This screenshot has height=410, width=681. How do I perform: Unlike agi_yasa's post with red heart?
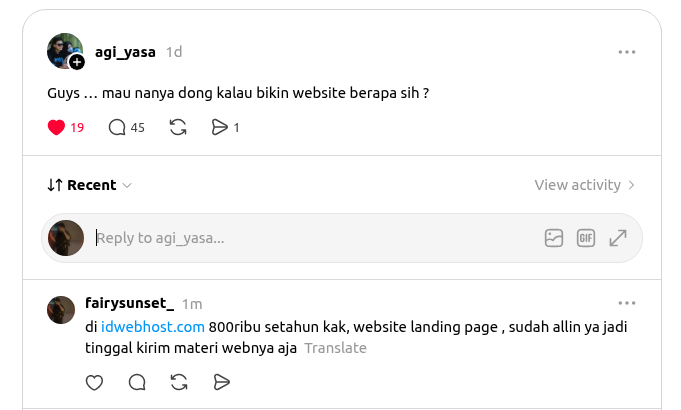pos(56,127)
